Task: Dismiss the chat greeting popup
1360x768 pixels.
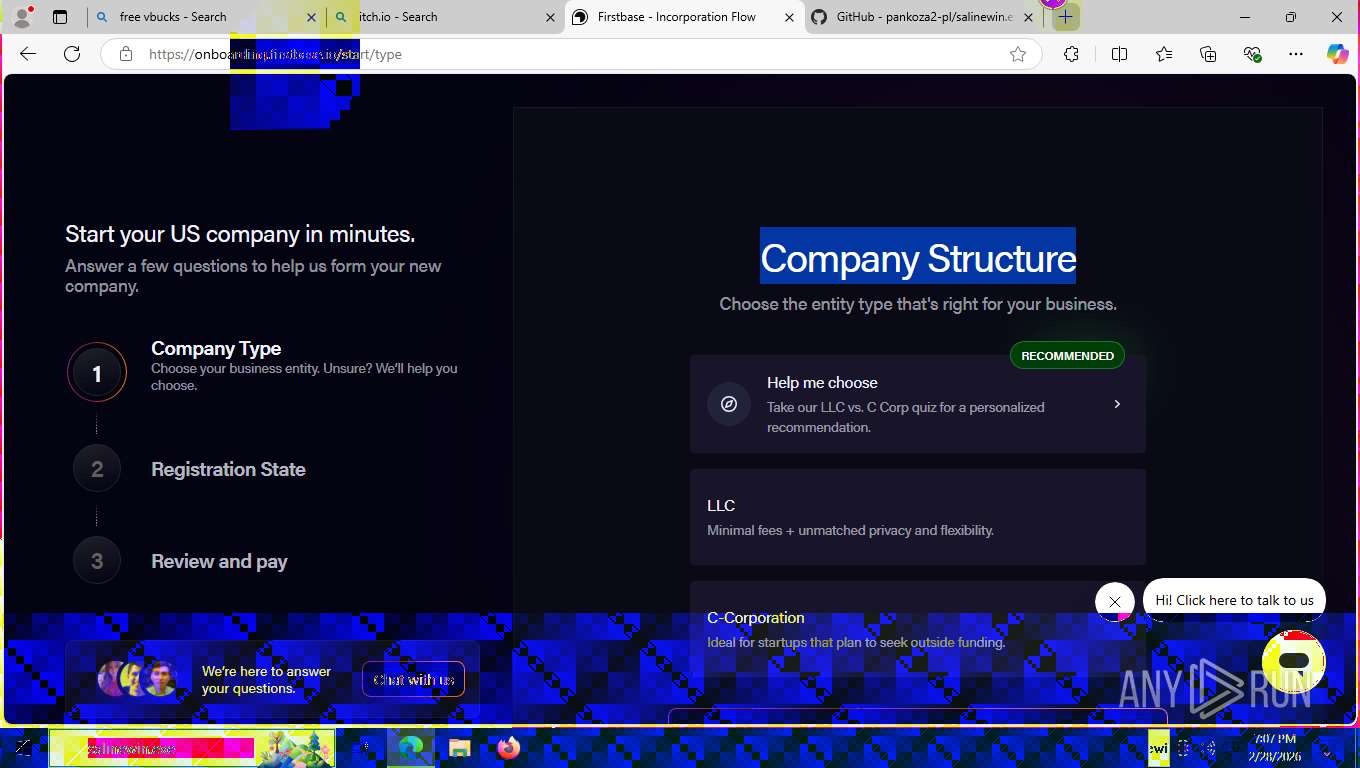Action: [1115, 602]
